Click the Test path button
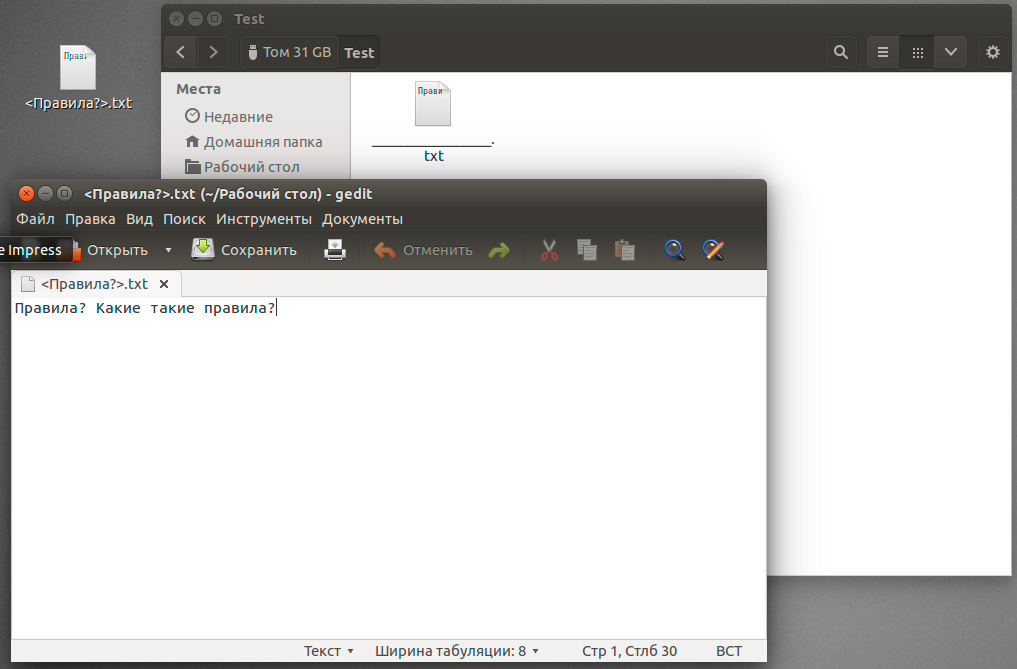 click(359, 53)
